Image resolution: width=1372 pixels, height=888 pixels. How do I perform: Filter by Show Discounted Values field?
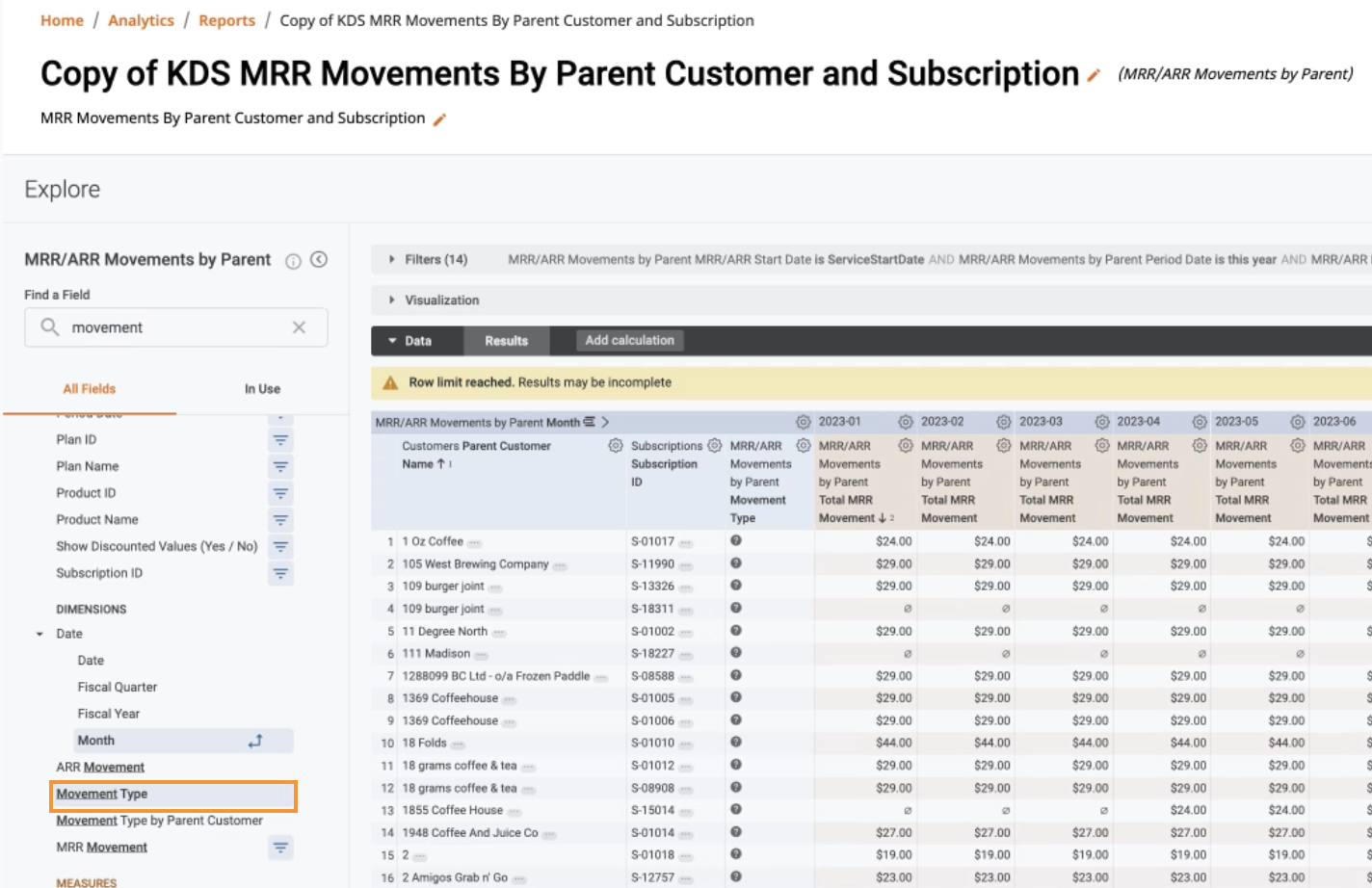point(280,547)
